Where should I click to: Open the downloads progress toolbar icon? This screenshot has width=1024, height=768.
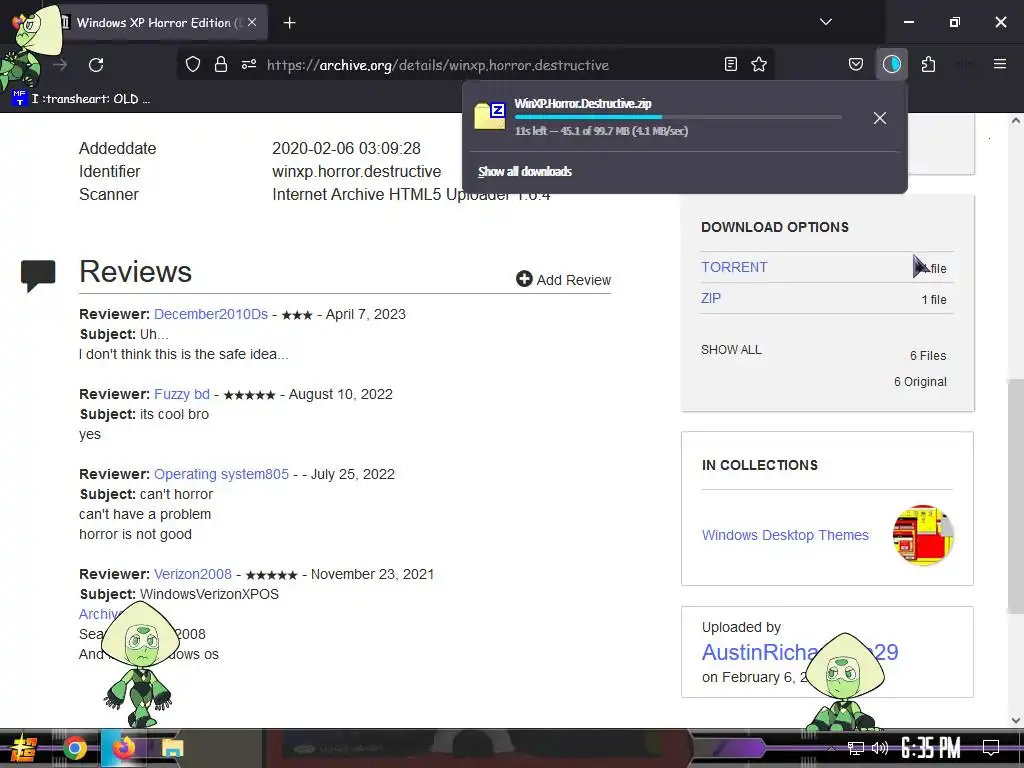tap(891, 64)
